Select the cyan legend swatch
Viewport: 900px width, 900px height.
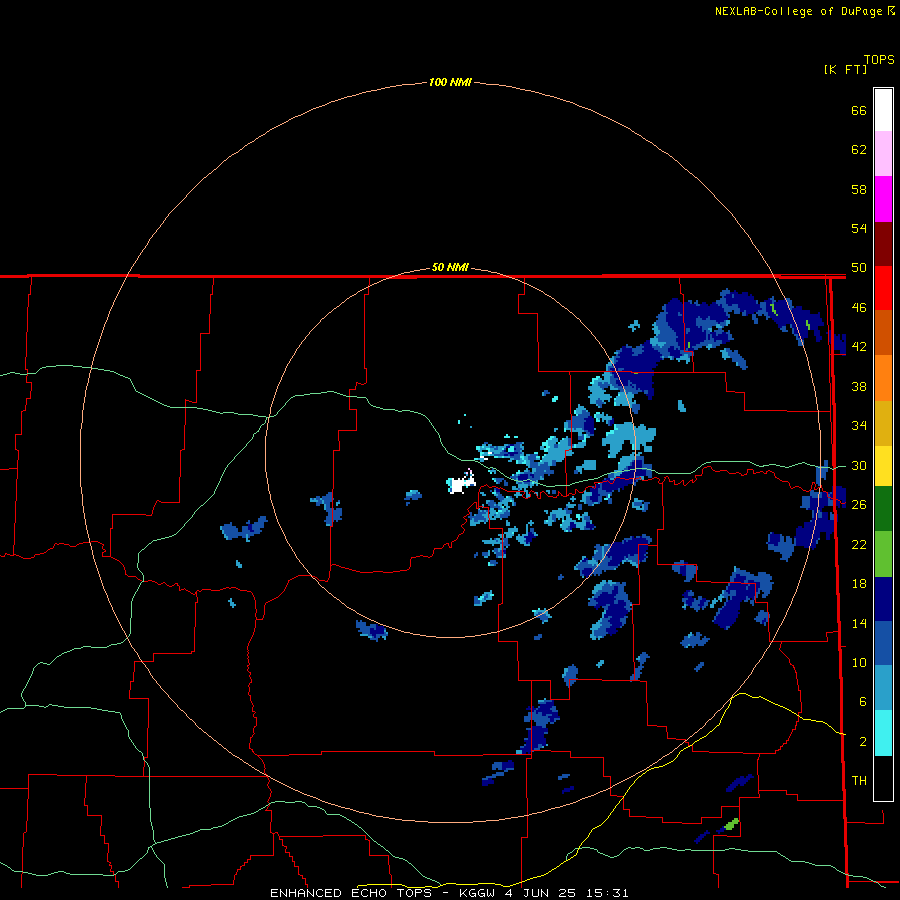click(x=883, y=733)
